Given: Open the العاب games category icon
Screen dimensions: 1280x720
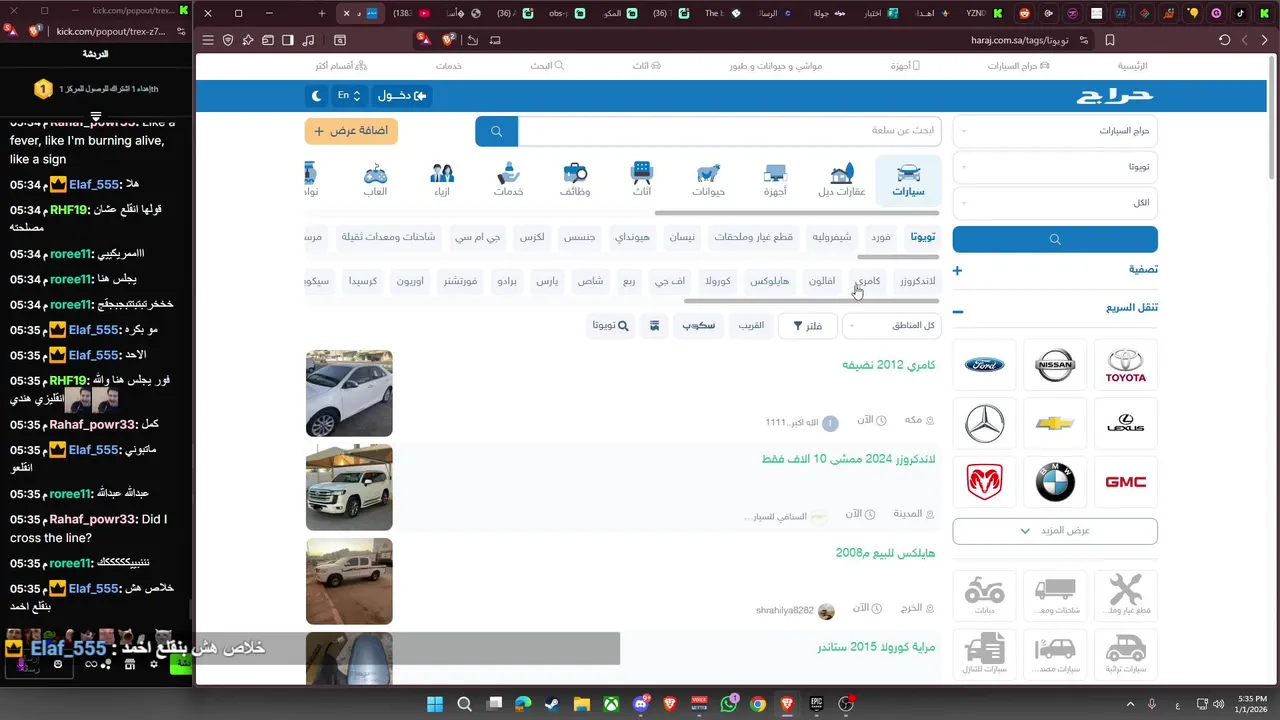Looking at the screenshot, I should 375,180.
